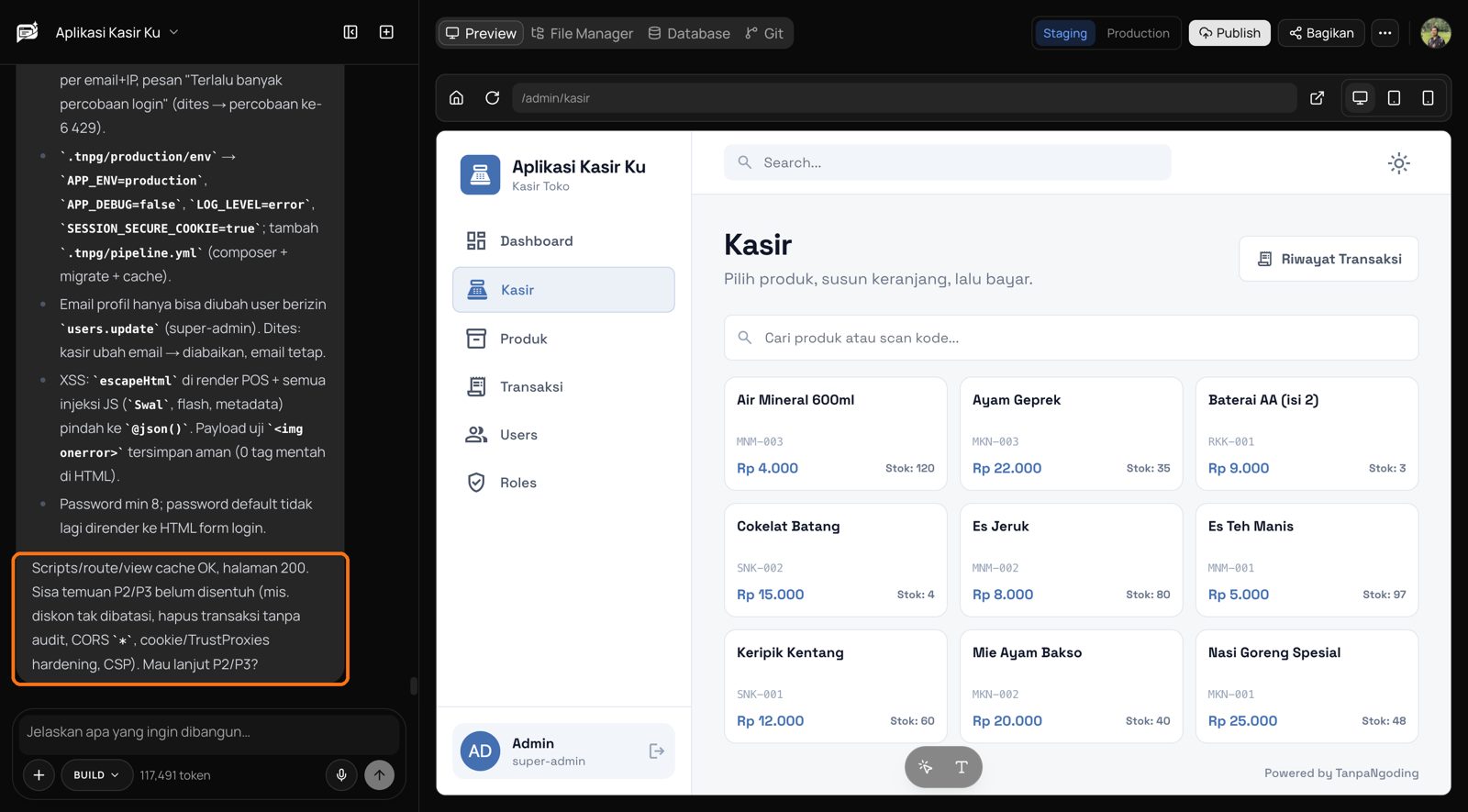This screenshot has width=1468, height=812.
Task: Switch to the Preview tab
Action: pyautogui.click(x=481, y=33)
